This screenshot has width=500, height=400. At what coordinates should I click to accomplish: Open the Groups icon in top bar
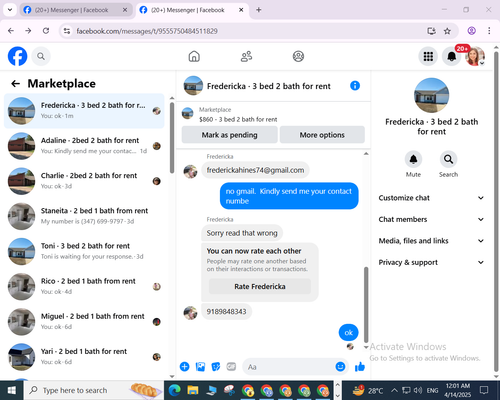pos(298,56)
